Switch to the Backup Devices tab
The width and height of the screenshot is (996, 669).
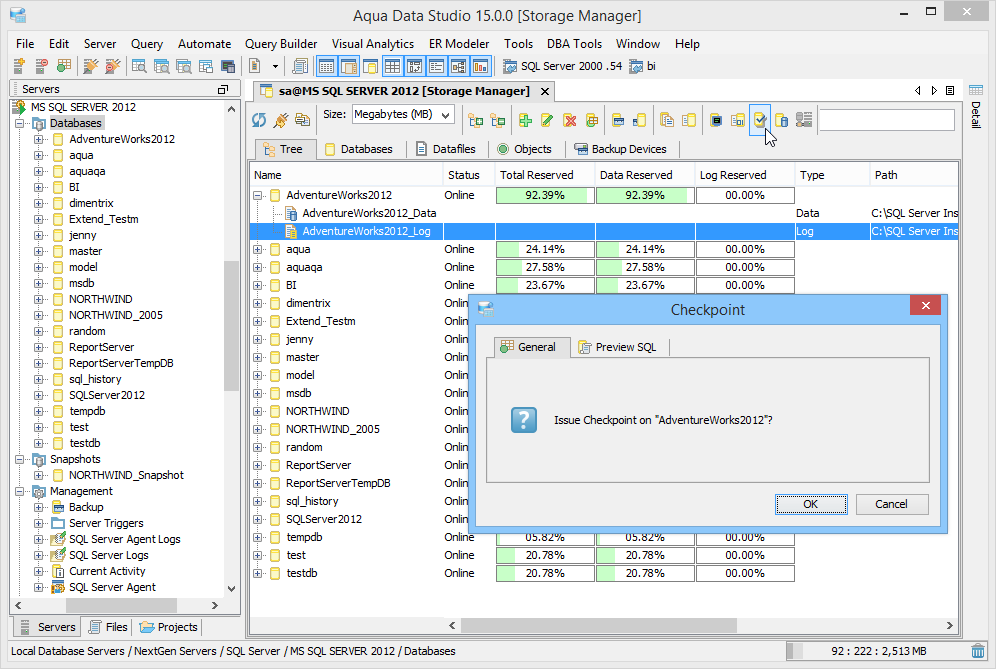tap(621, 149)
